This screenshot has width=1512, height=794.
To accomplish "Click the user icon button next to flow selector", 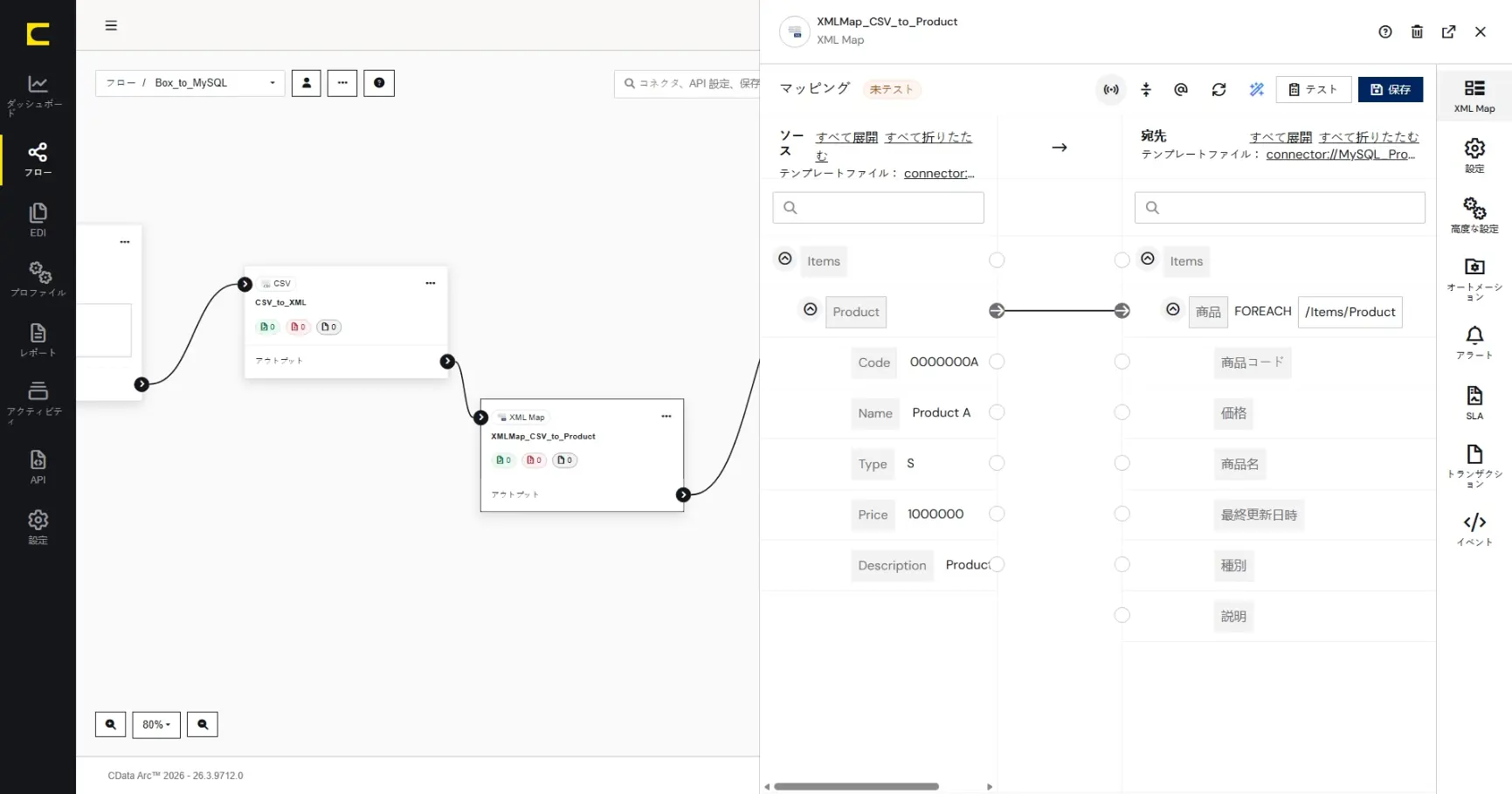I will click(x=307, y=83).
